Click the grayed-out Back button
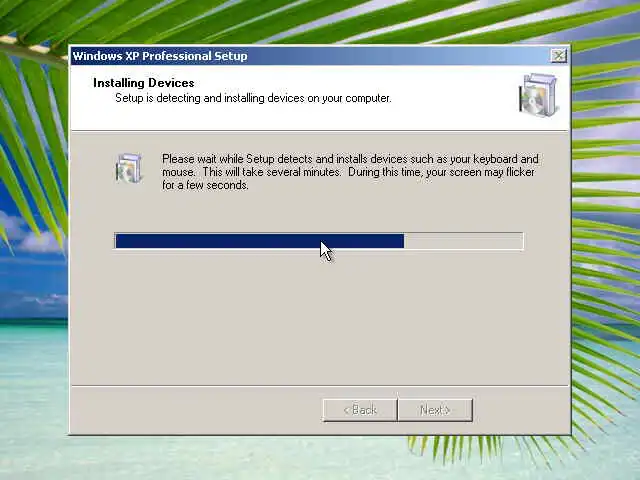Screen dimensions: 640x480 click(360, 410)
